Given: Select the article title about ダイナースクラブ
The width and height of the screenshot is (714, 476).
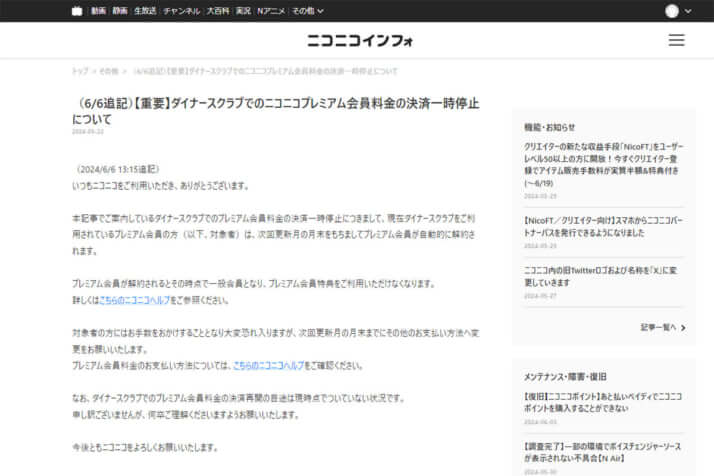Looking at the screenshot, I should click(x=275, y=111).
